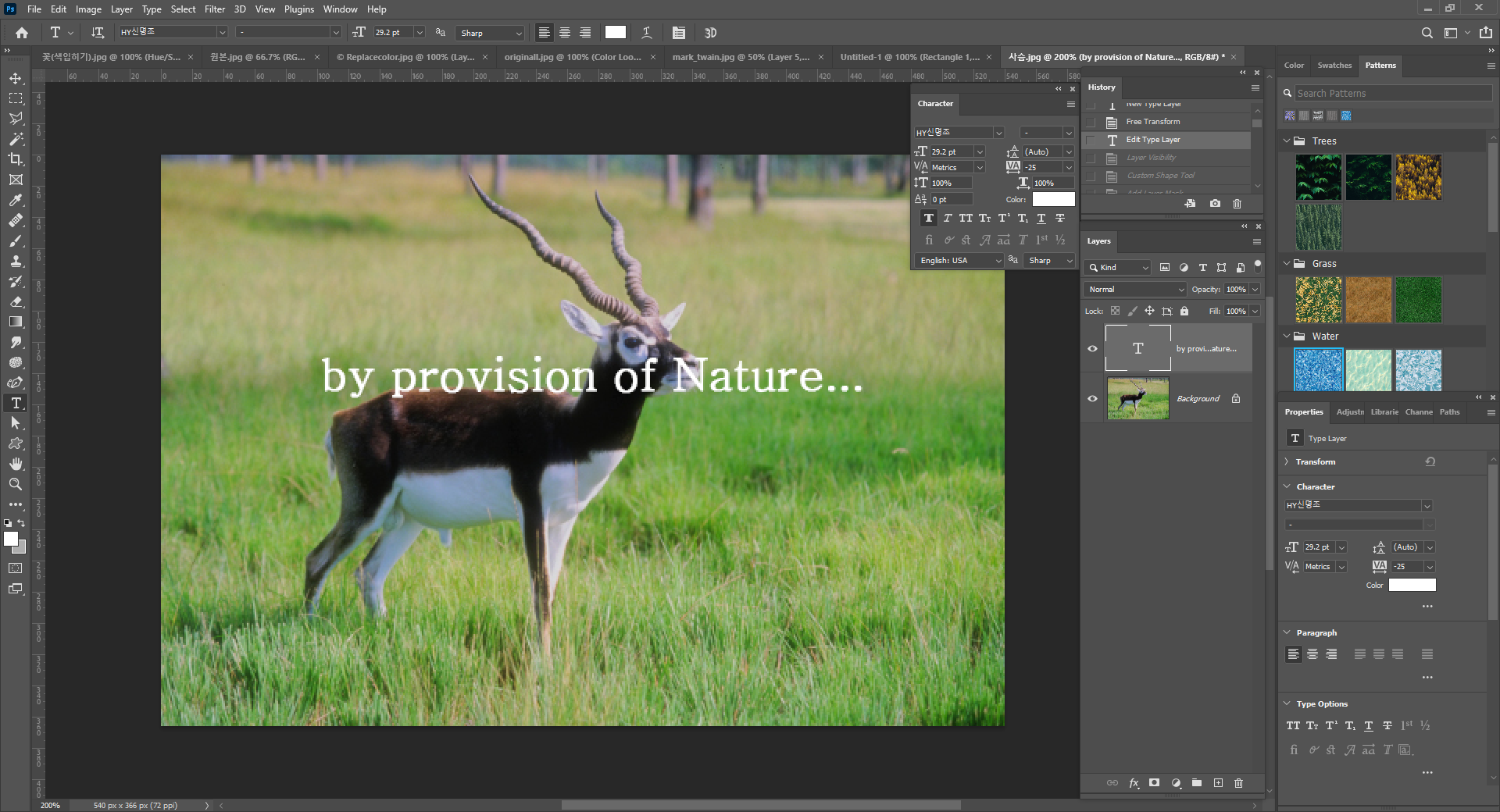Hide the Background layer visibility eye
Screen dimensions: 1500x812
[1092, 398]
